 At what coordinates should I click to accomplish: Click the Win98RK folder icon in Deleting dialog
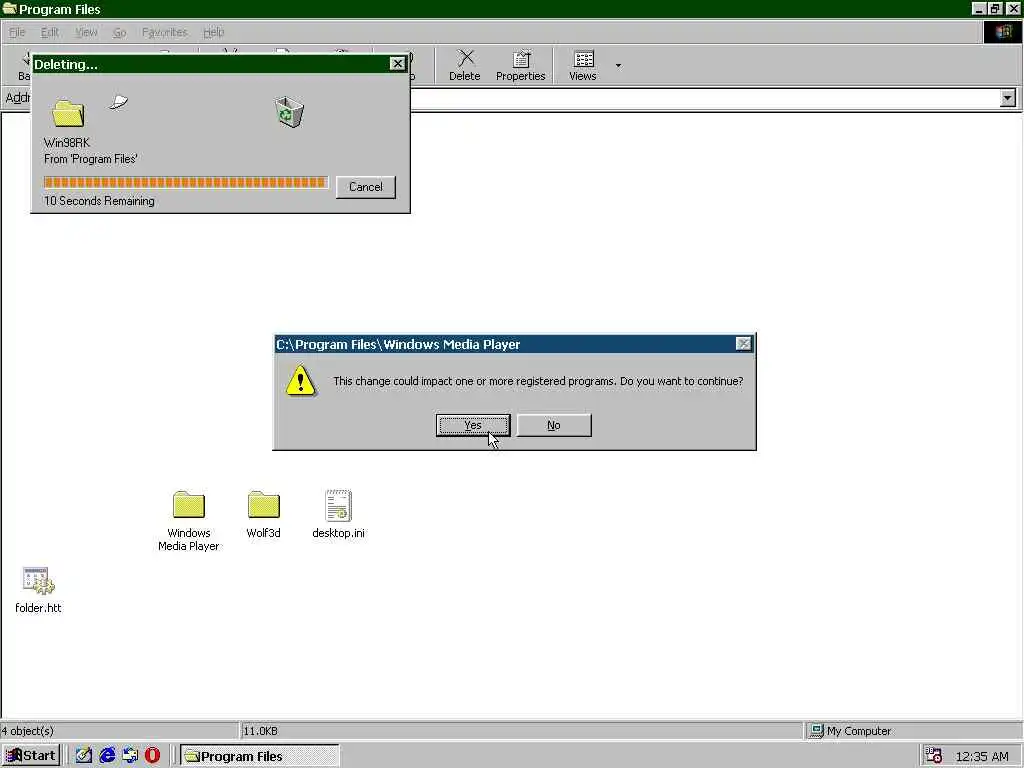tap(68, 114)
